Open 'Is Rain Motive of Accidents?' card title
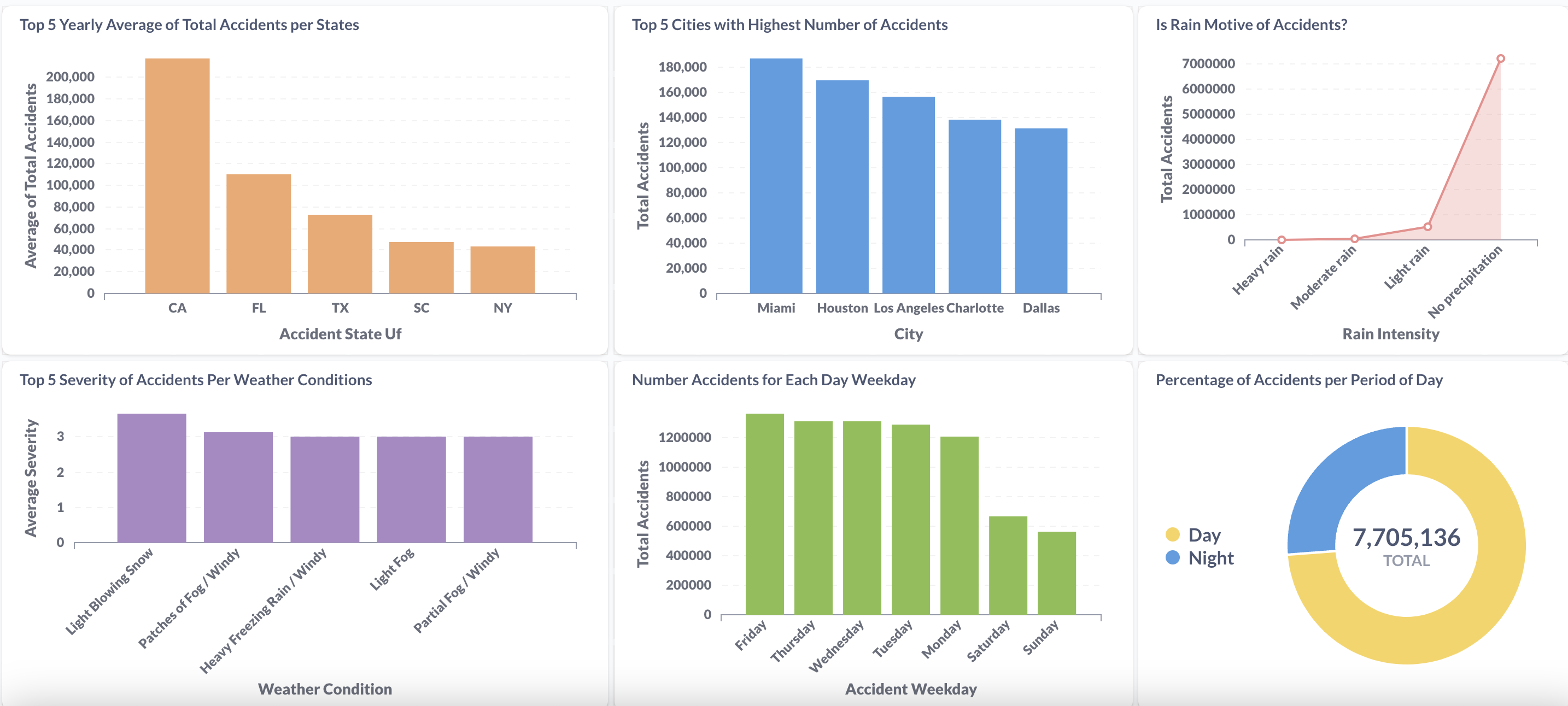 pos(1251,25)
